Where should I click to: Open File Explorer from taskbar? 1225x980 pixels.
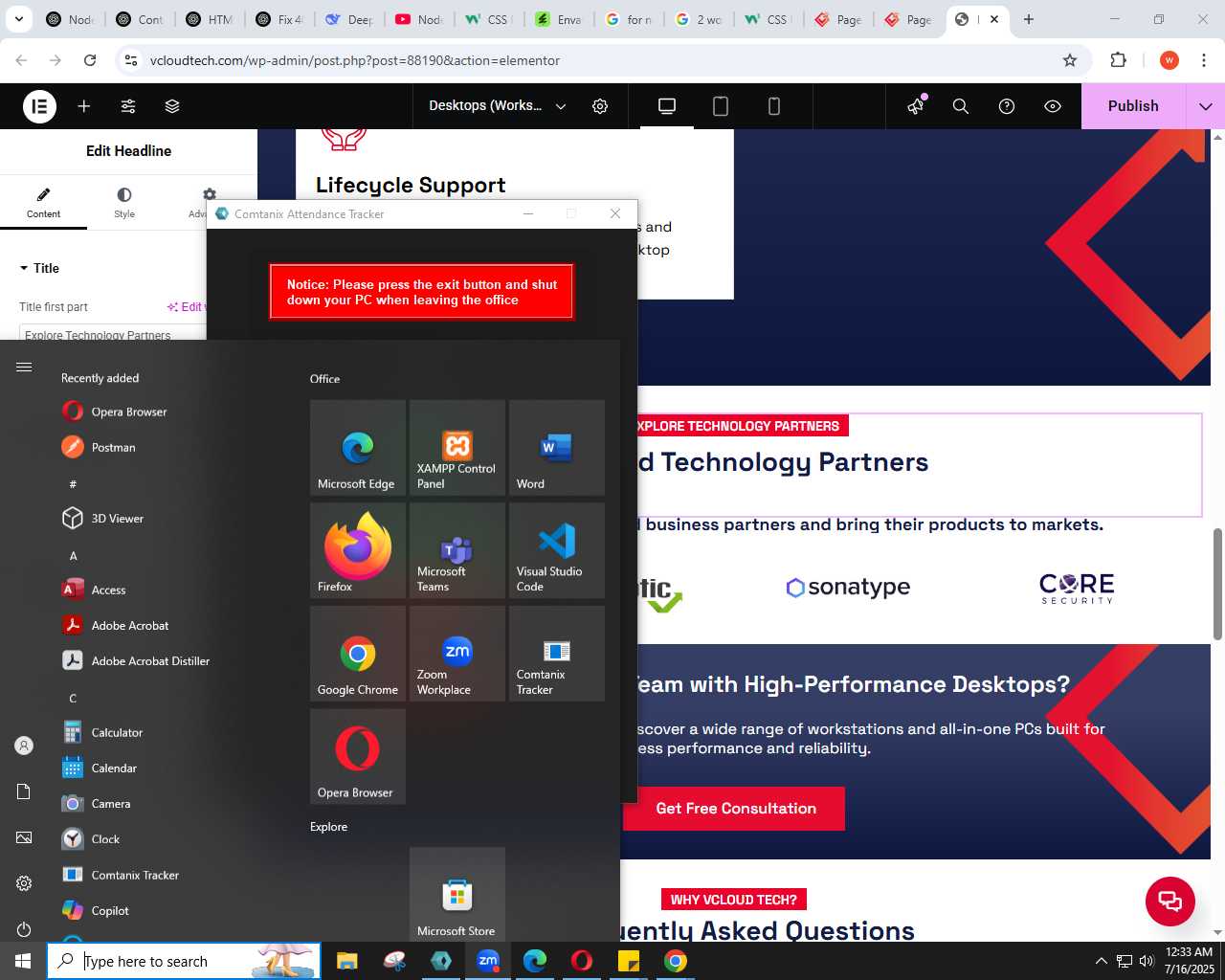click(x=346, y=961)
